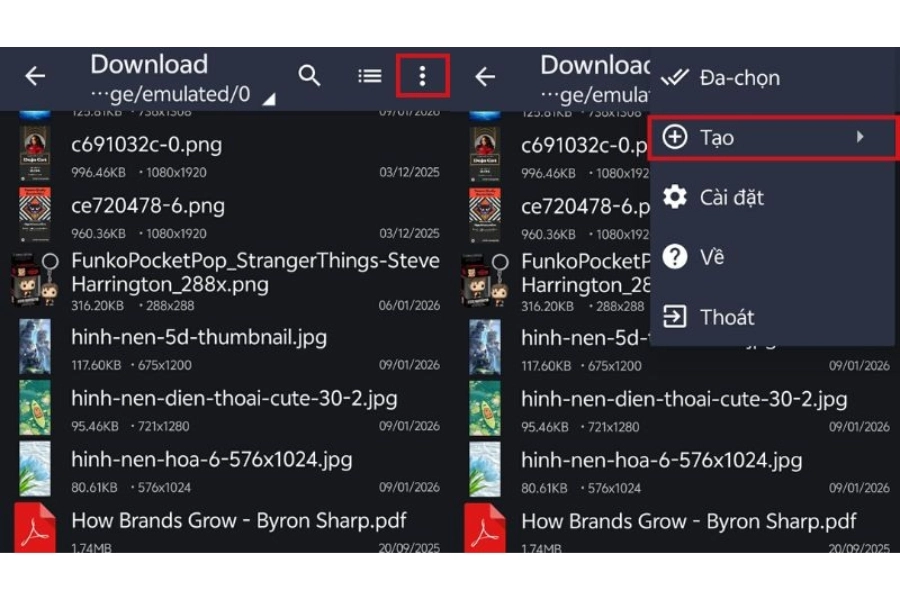Click the list view icon next to search
This screenshot has width=900, height=600.
click(369, 75)
